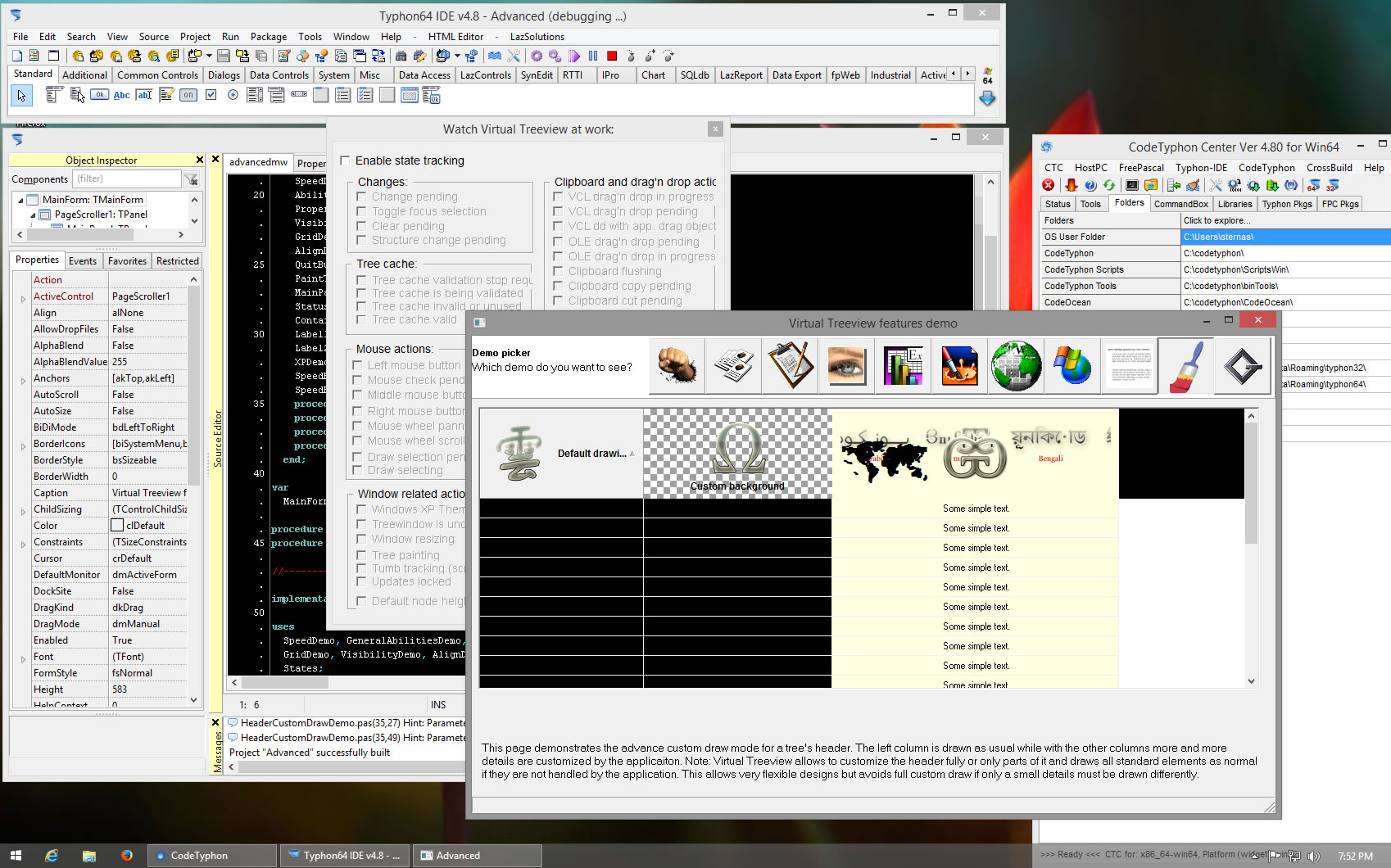The height and width of the screenshot is (868, 1391).
Task: Click the treeview demo vertical scrollbar
Action: click(1251, 548)
